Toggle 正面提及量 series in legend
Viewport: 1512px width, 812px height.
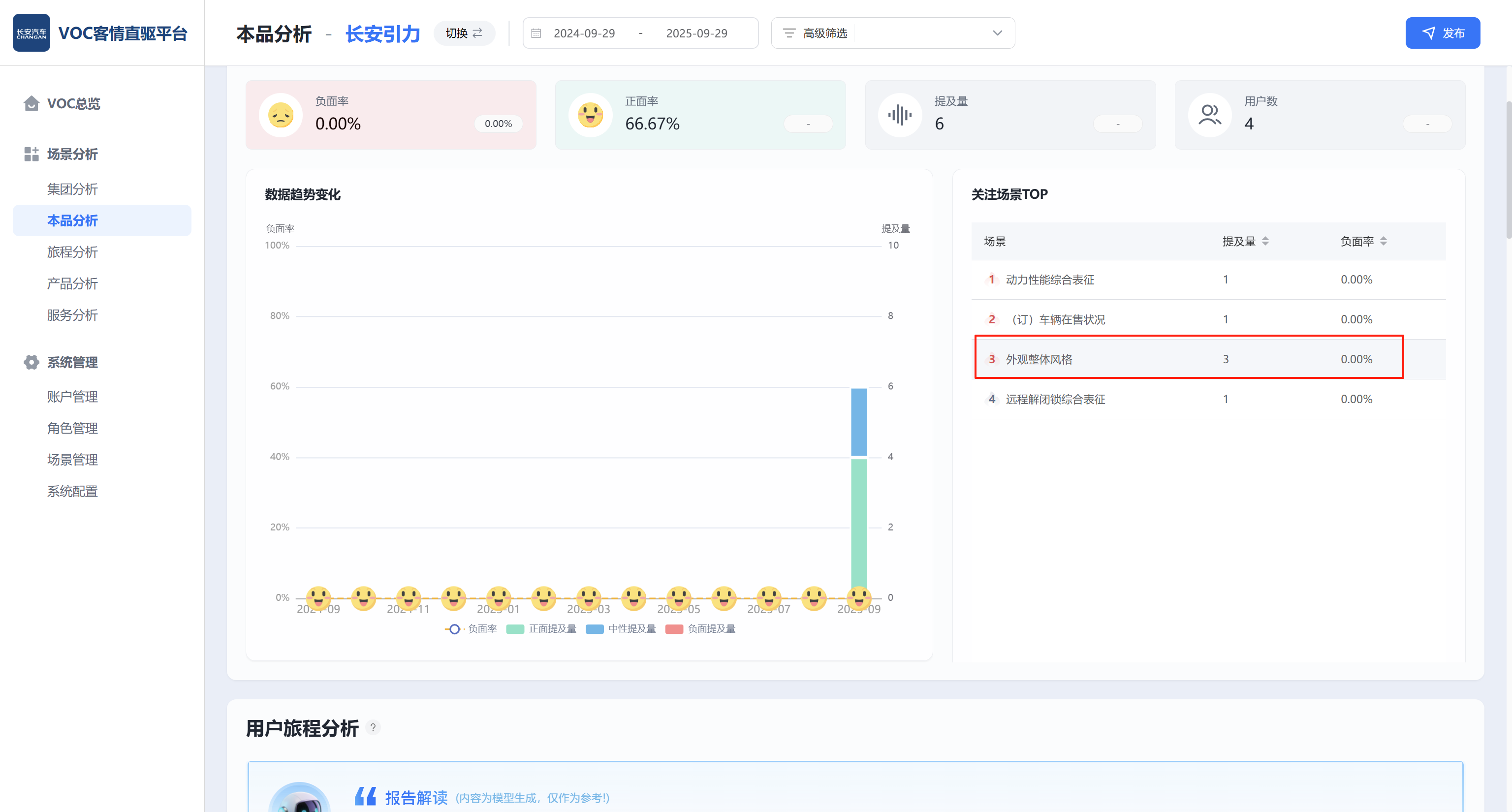tap(541, 629)
